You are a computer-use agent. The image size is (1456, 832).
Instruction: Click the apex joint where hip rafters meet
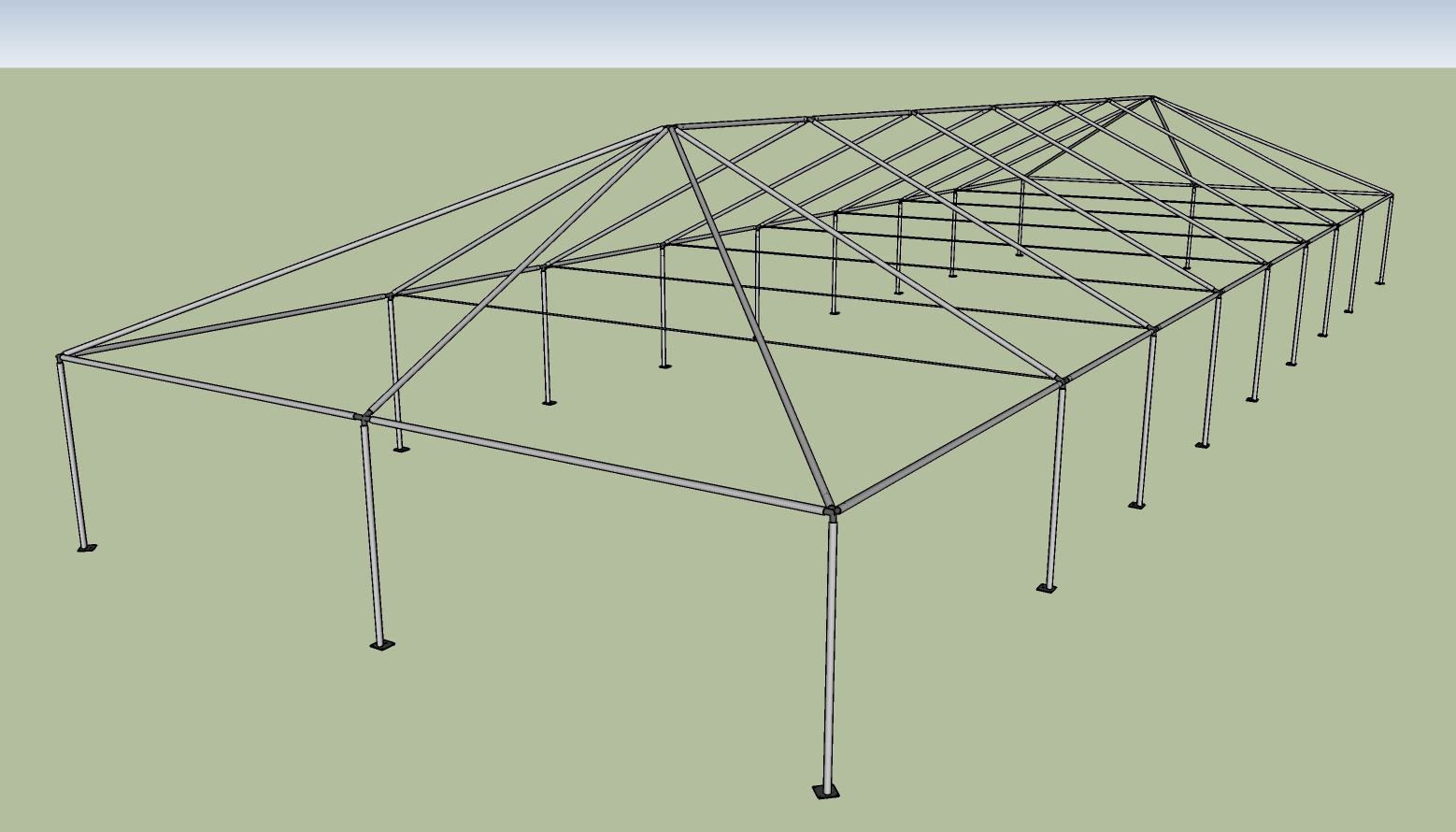pyautogui.click(x=669, y=126)
